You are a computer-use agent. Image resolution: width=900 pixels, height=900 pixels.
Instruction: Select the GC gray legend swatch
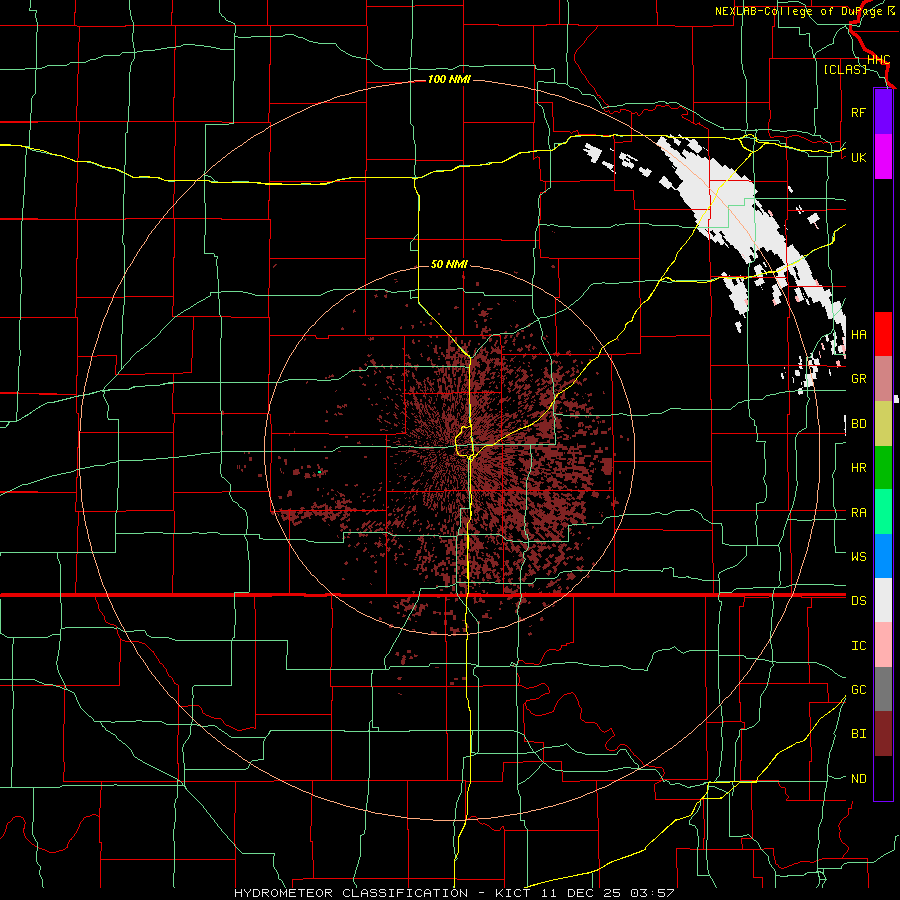883,689
